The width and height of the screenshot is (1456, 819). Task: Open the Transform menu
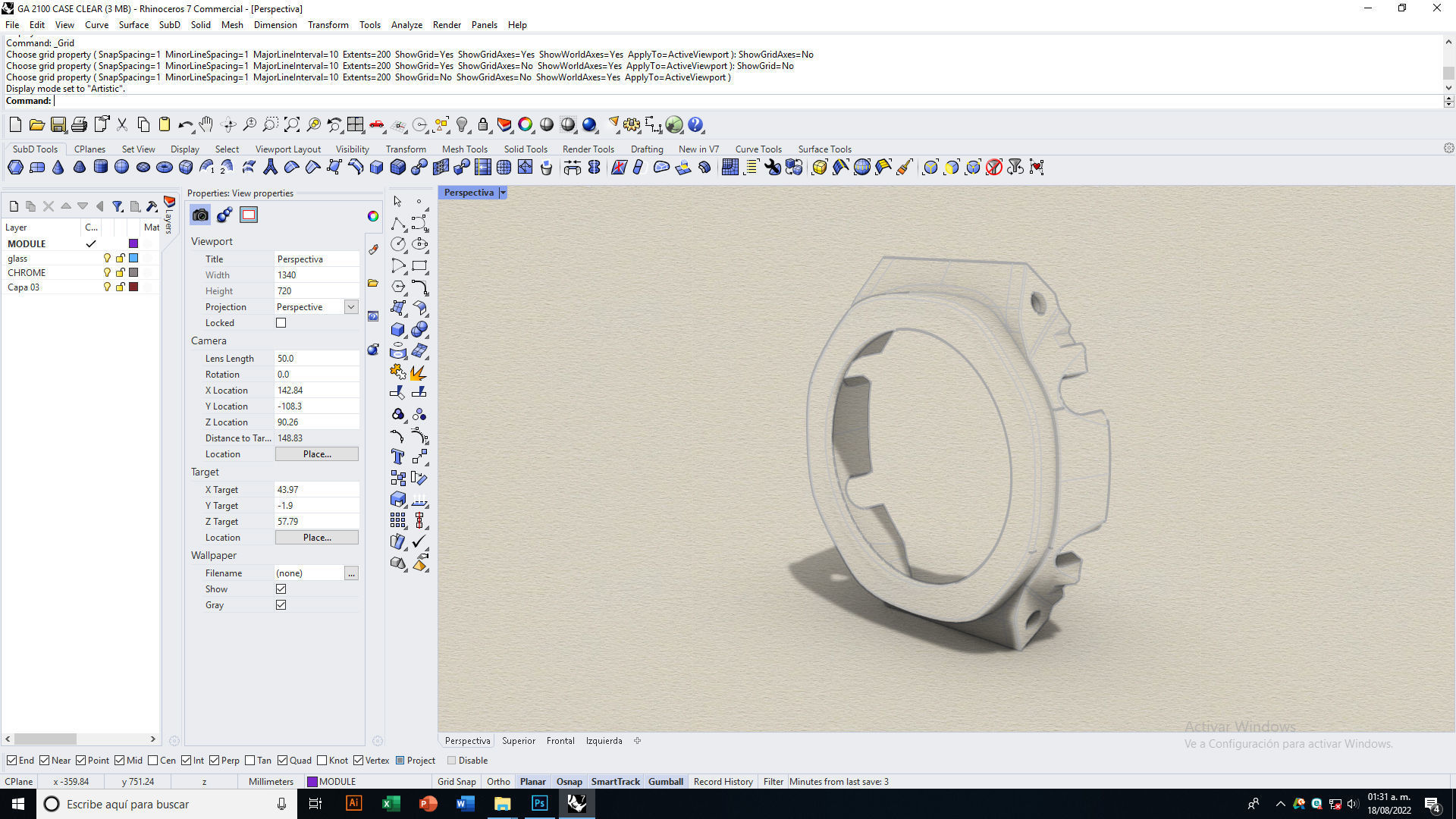(x=328, y=25)
